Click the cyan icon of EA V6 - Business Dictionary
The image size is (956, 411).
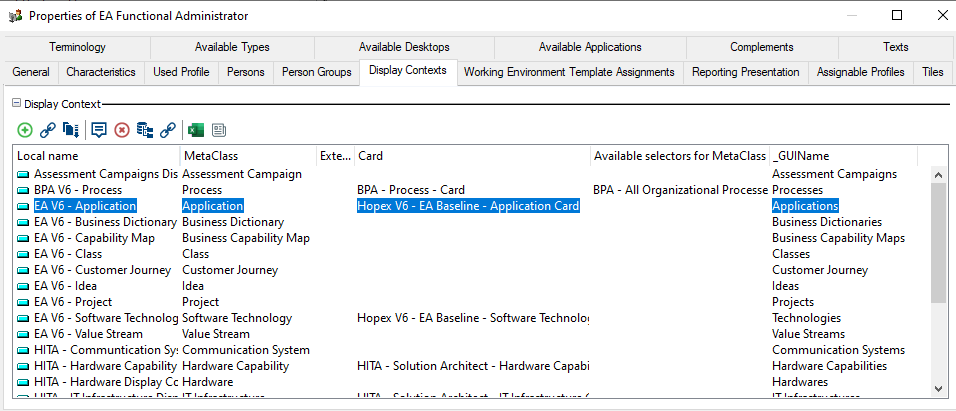click(23, 222)
